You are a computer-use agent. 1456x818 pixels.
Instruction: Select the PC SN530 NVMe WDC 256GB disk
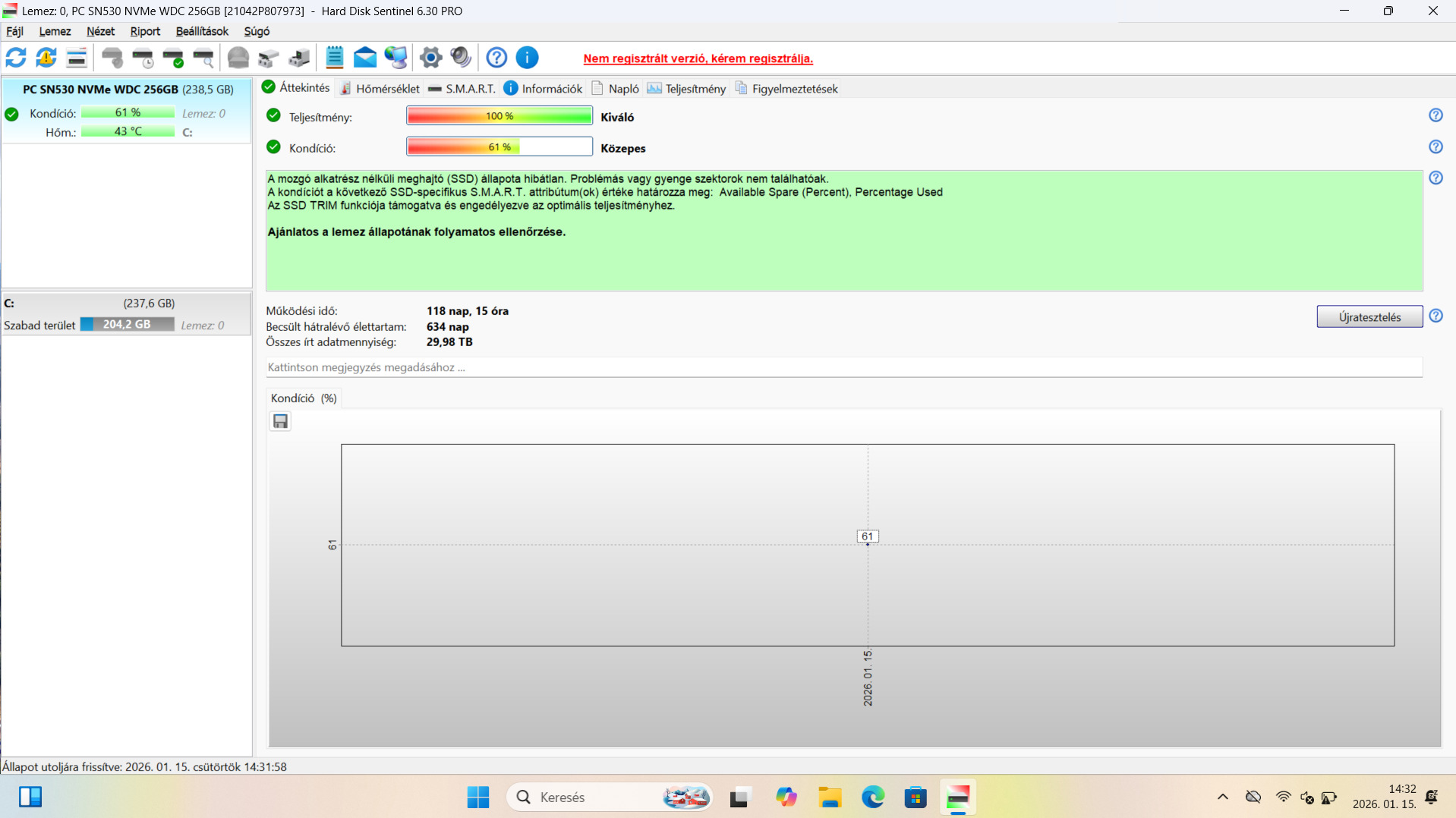click(x=127, y=110)
